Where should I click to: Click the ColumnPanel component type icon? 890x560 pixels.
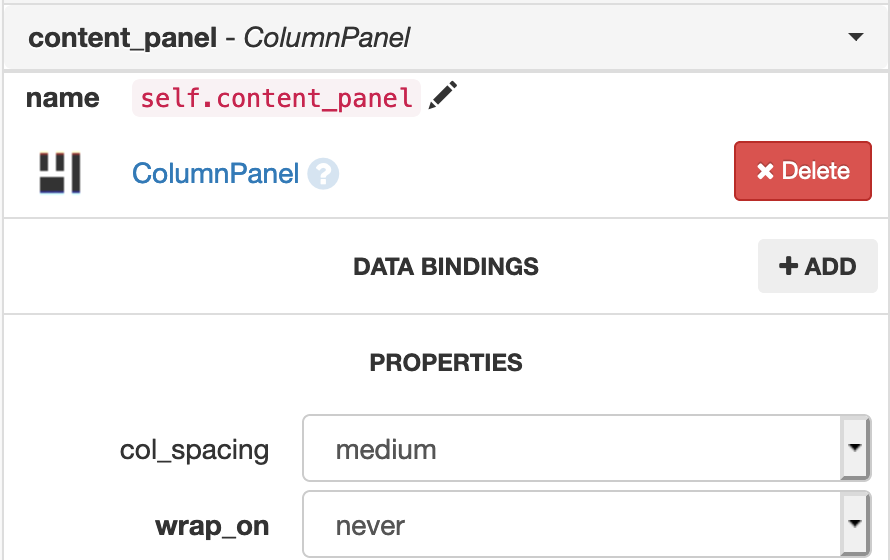tap(60, 173)
